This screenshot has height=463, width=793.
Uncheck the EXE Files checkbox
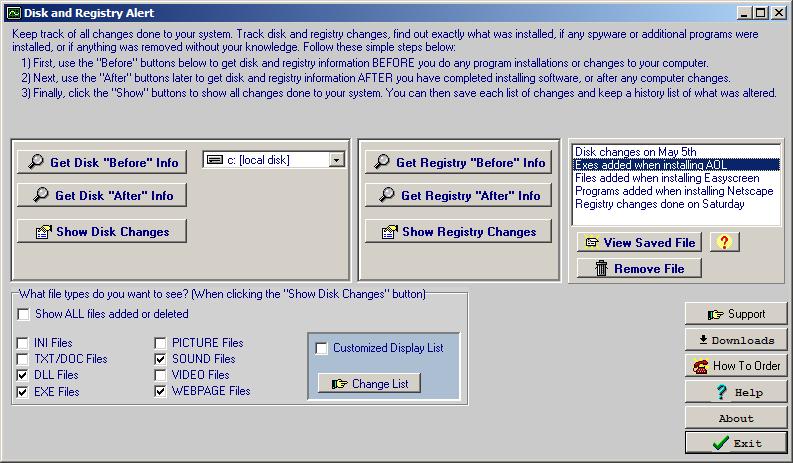point(22,392)
